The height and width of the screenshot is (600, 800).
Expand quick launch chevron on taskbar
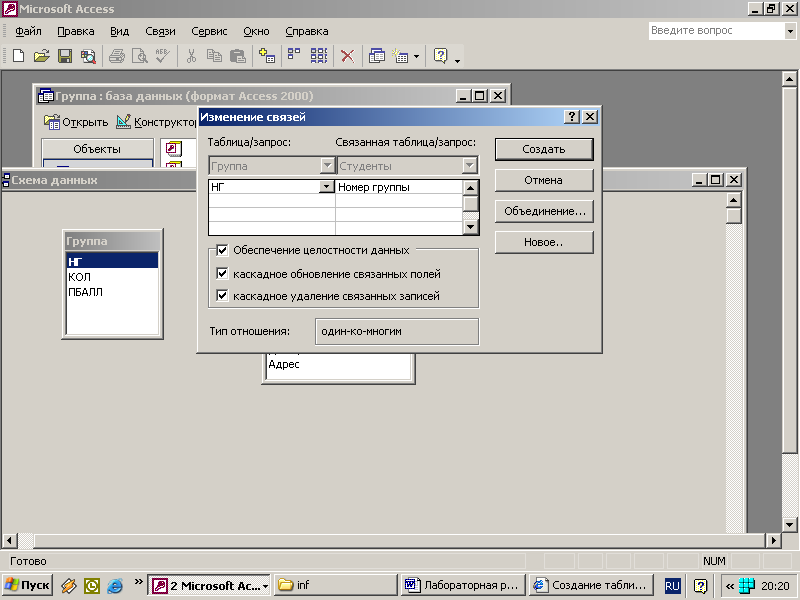138,582
